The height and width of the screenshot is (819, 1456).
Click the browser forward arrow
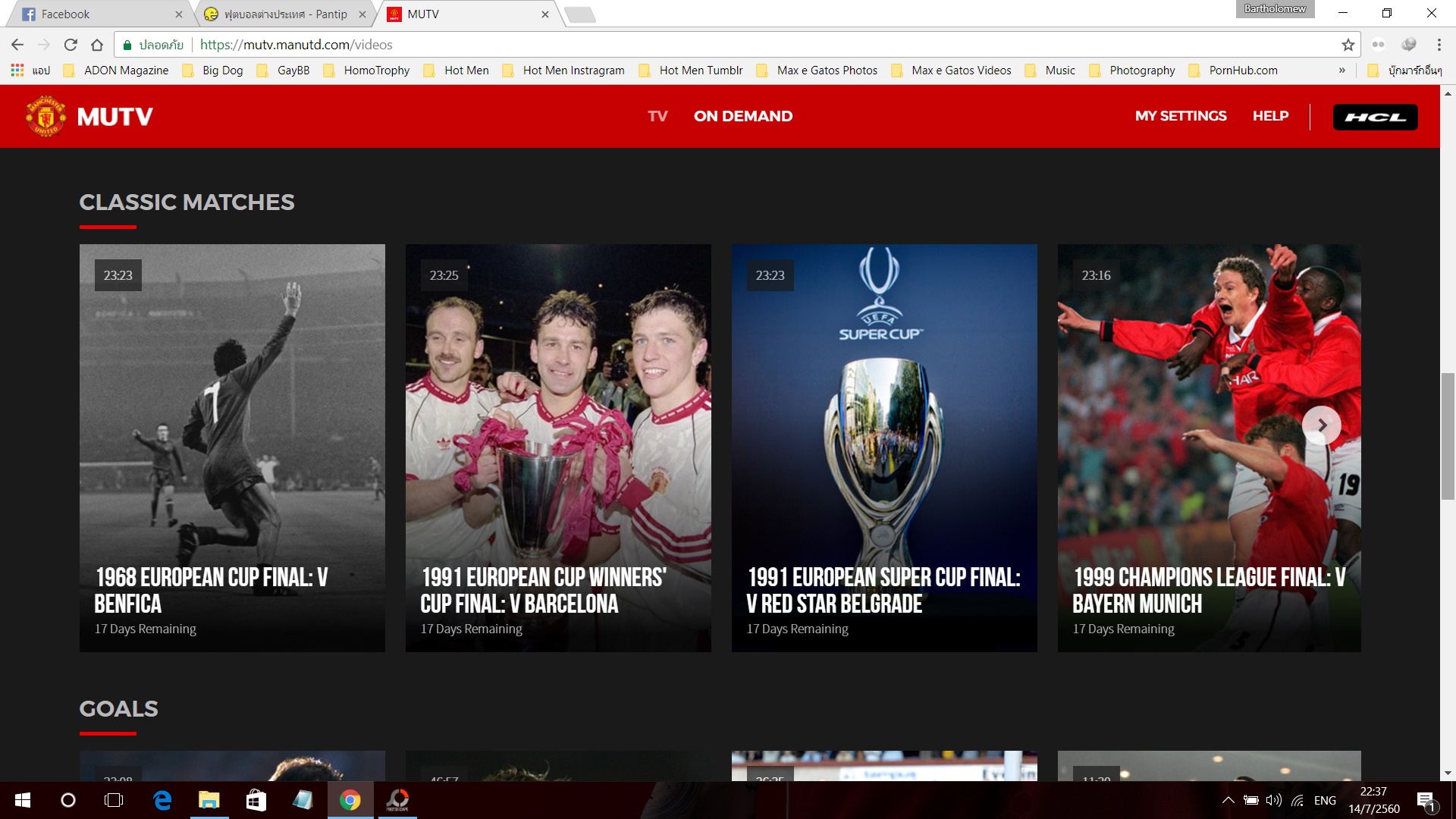pyautogui.click(x=44, y=45)
